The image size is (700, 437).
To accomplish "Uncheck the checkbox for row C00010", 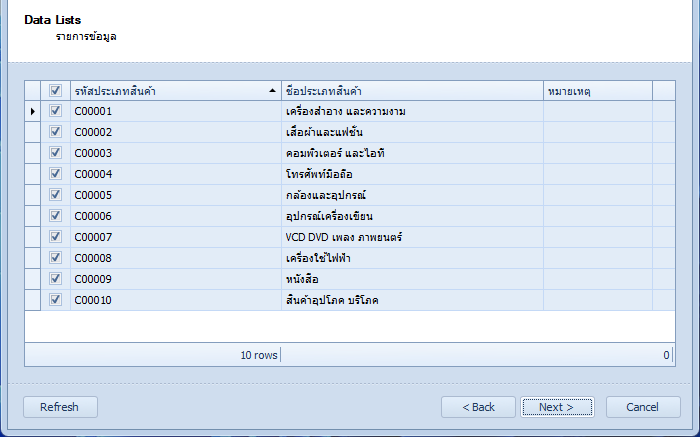I will [55, 300].
